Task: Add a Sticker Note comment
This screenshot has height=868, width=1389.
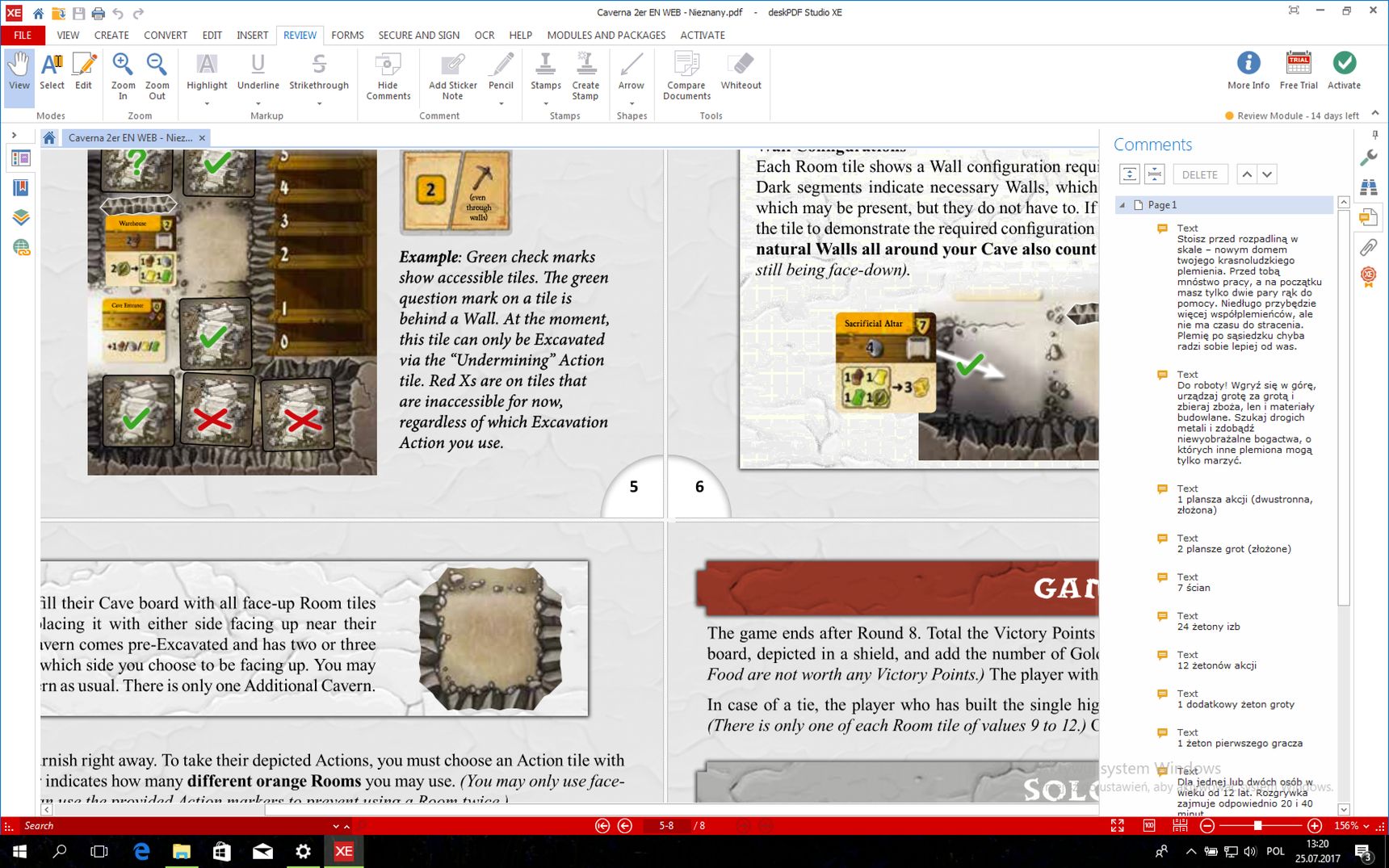Action: click(452, 76)
